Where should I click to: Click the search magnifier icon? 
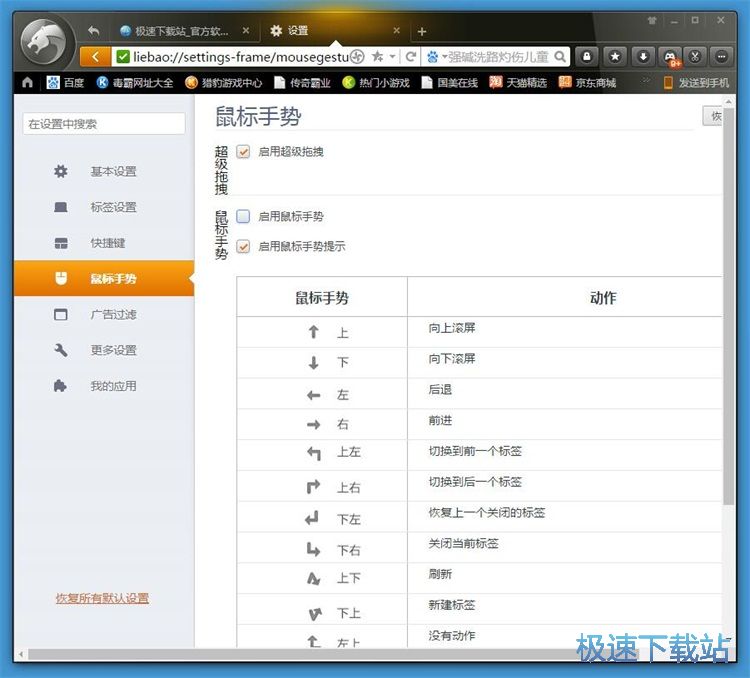(x=560, y=57)
